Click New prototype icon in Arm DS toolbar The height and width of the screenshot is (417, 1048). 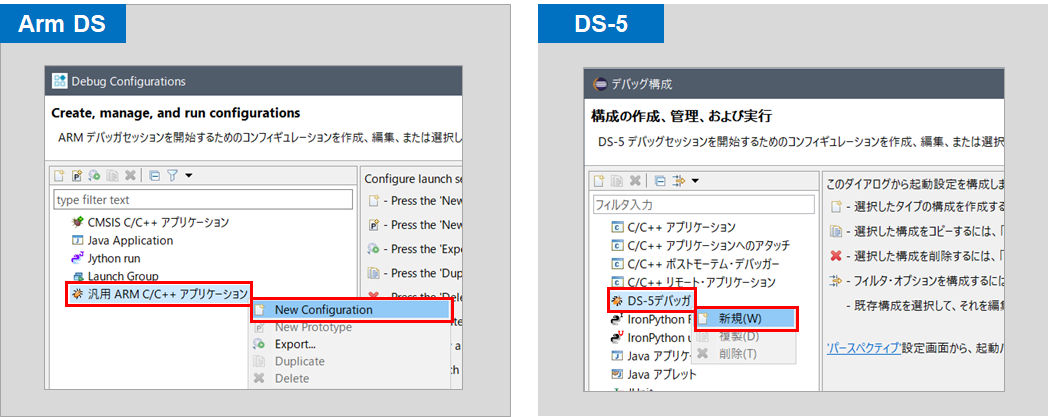coord(77,176)
